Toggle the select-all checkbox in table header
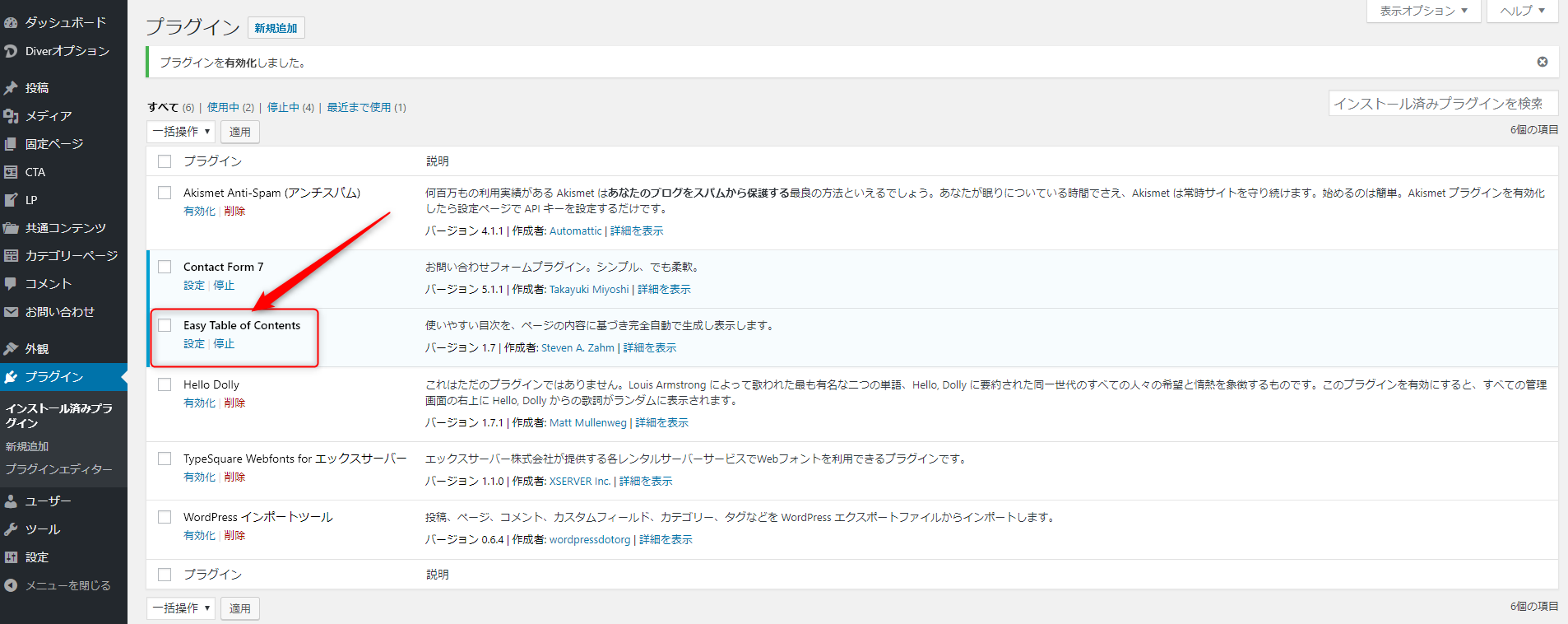The width and height of the screenshot is (1568, 624). [x=165, y=161]
